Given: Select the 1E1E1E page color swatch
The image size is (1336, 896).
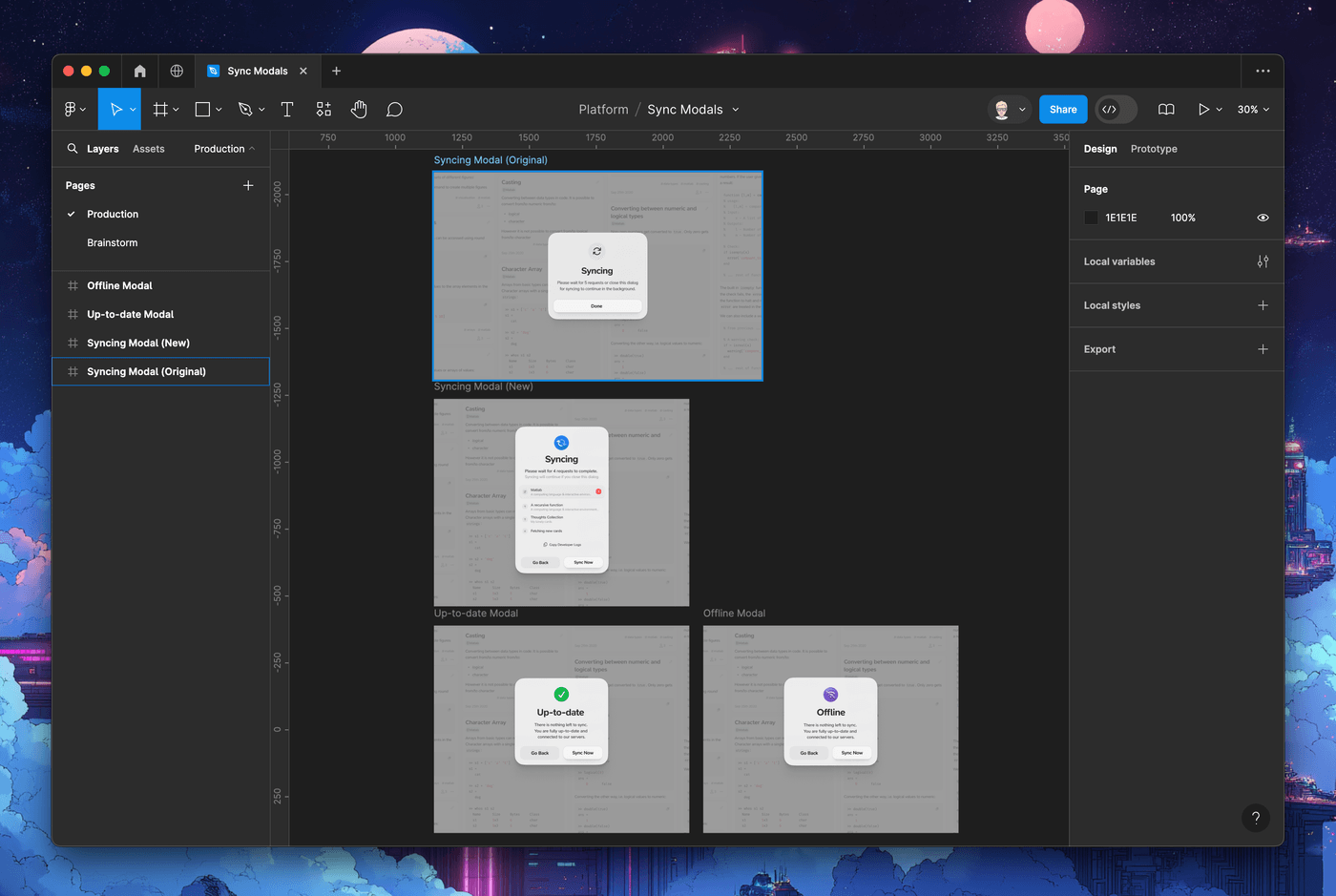Looking at the screenshot, I should (x=1091, y=218).
